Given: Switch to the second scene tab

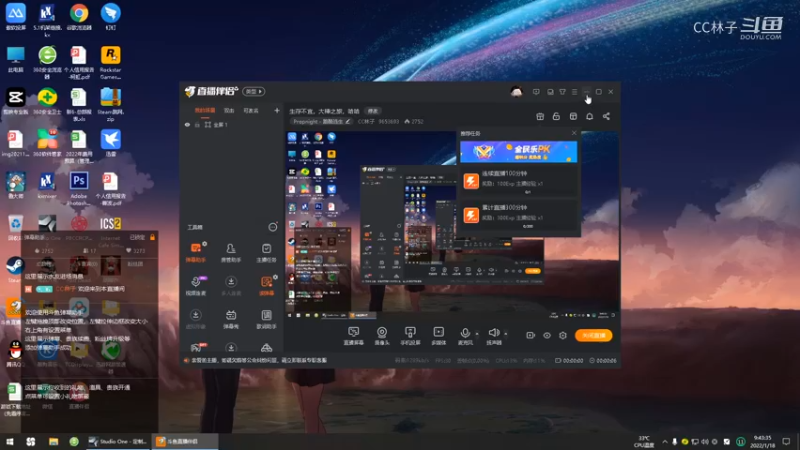Looking at the screenshot, I should 229,110.
